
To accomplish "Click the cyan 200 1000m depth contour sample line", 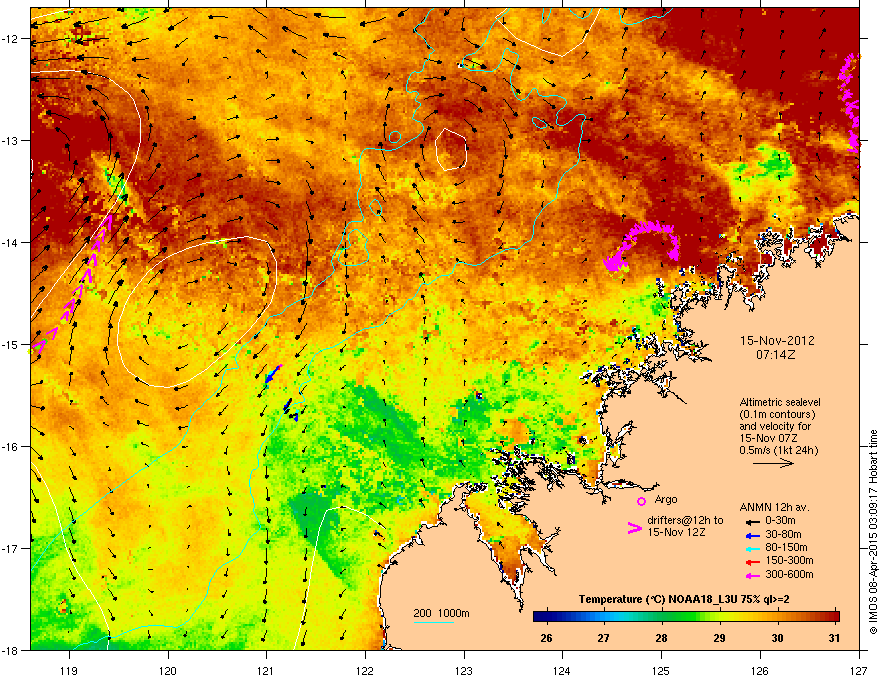I will click(x=433, y=622).
